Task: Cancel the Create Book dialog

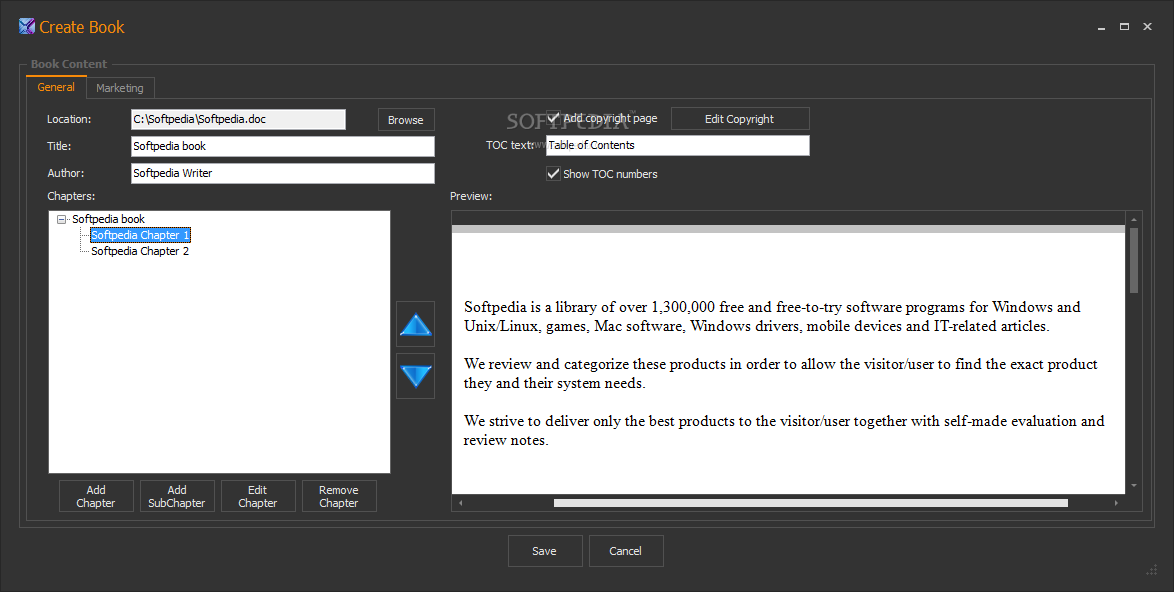Action: 625,551
